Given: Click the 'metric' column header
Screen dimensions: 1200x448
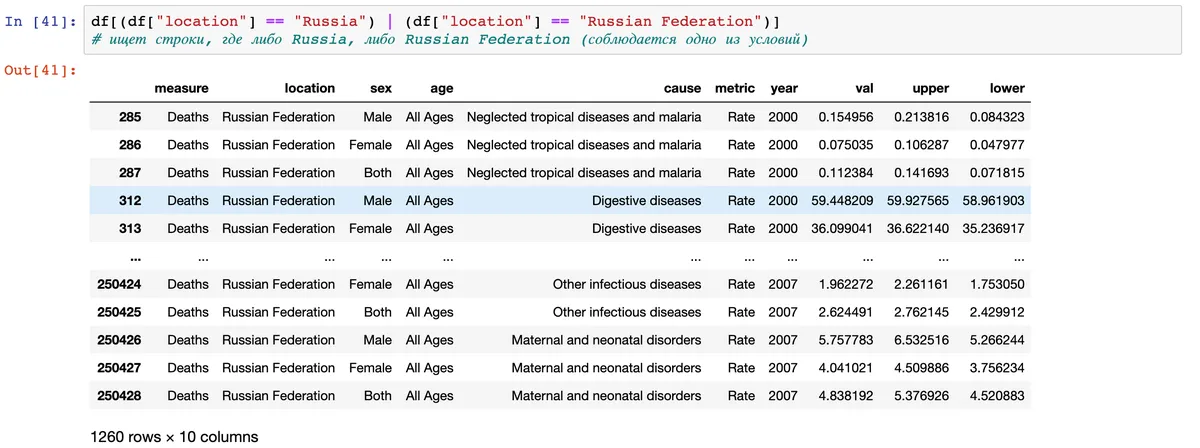Looking at the screenshot, I should [735, 89].
